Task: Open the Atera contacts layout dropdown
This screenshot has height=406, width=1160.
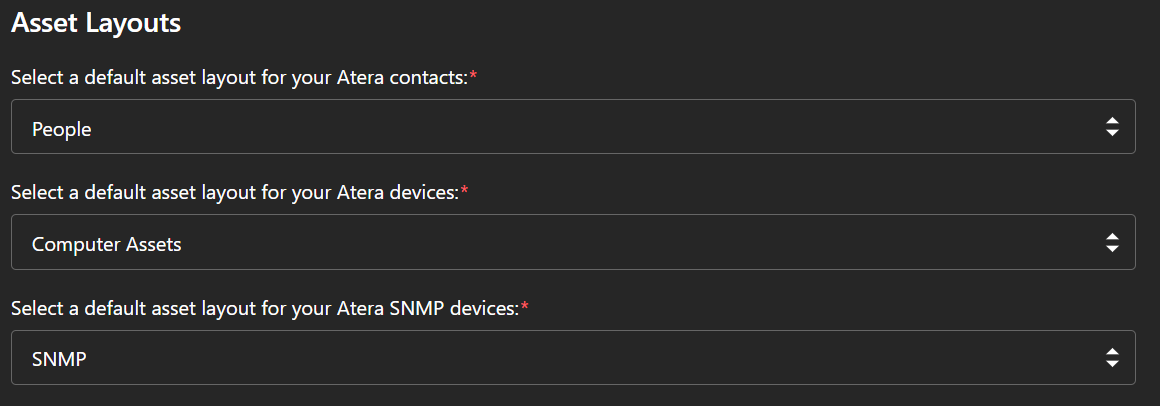Action: click(x=572, y=127)
